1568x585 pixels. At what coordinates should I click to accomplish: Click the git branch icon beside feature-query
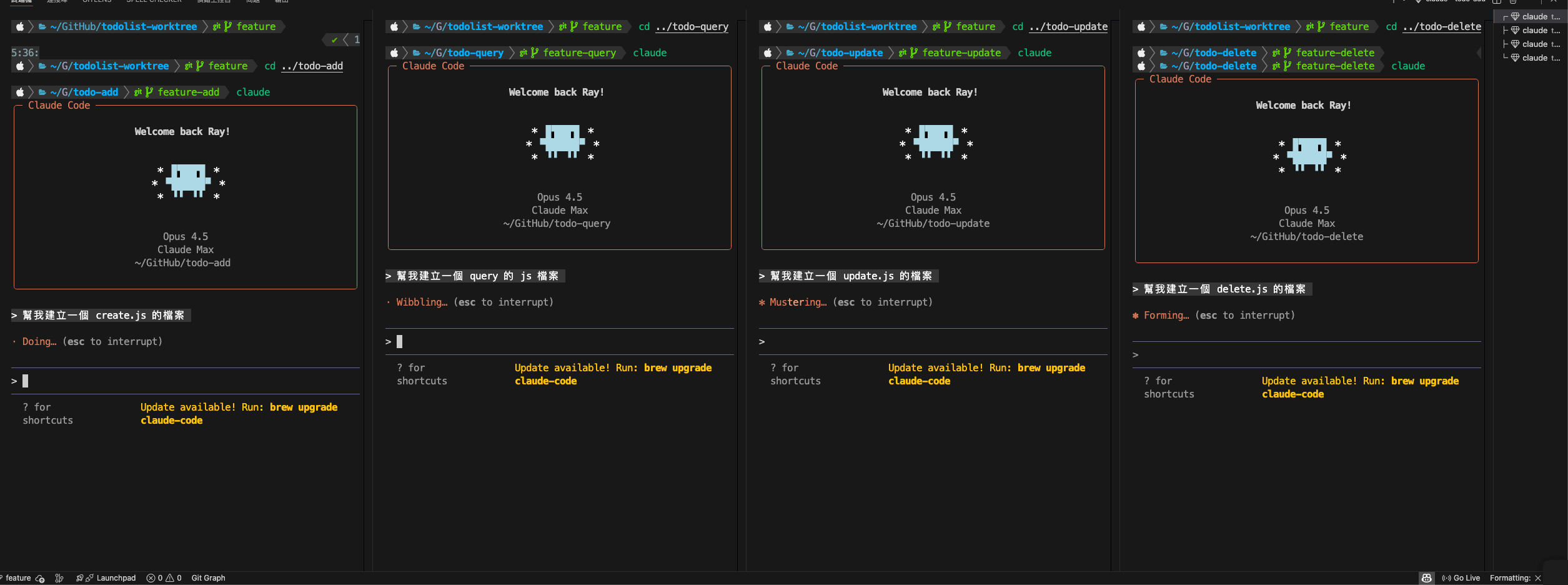[534, 52]
